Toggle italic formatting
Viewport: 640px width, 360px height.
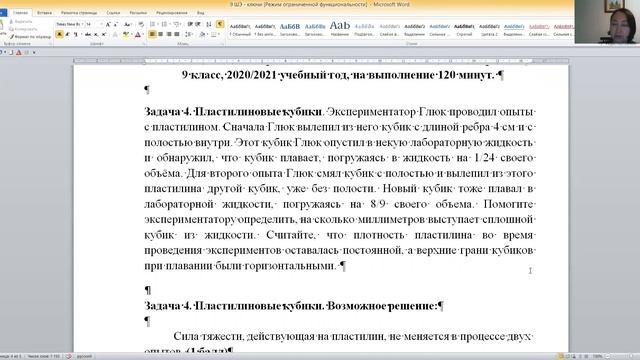tap(67, 35)
